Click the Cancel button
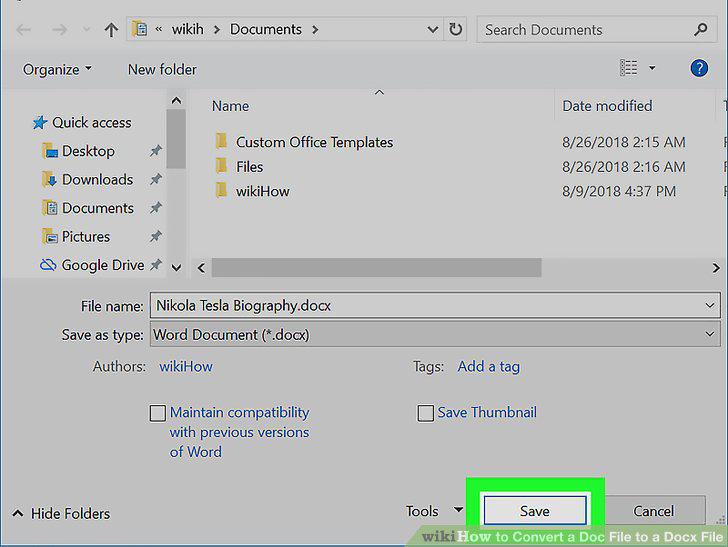728x547 pixels. [x=653, y=511]
